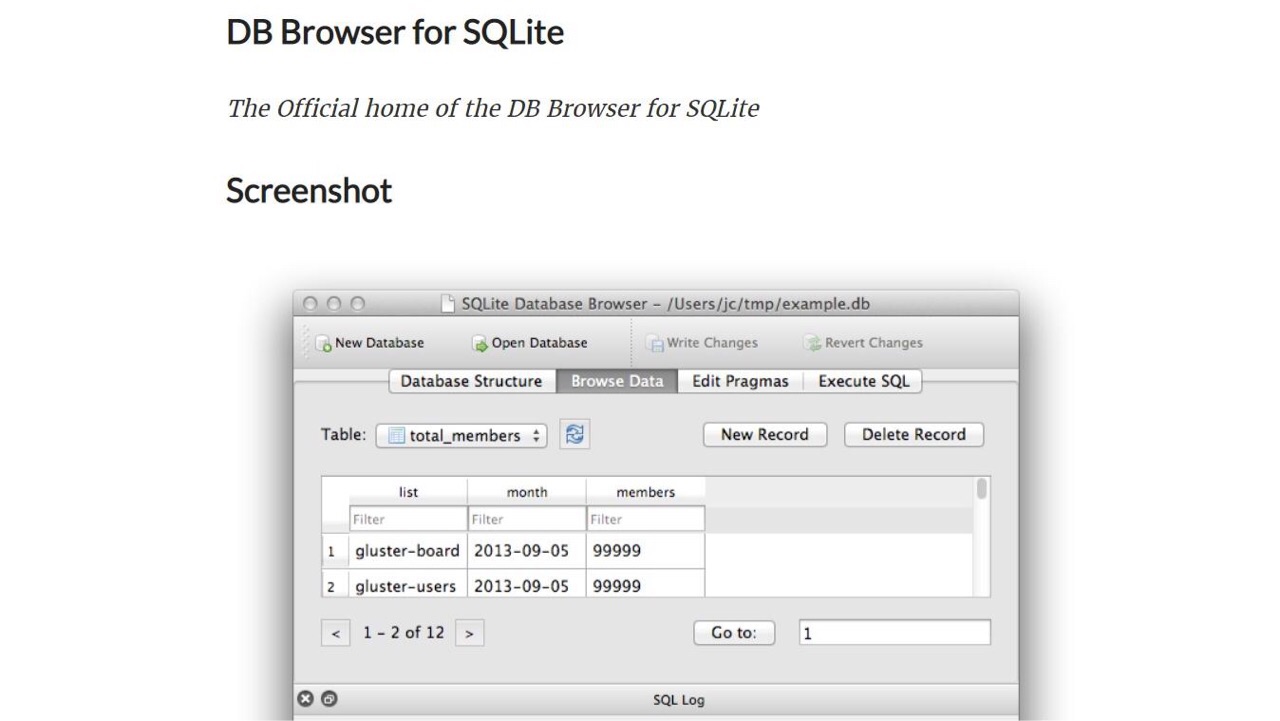The height and width of the screenshot is (721, 1280).
Task: Click the window zoom button
Action: click(358, 303)
